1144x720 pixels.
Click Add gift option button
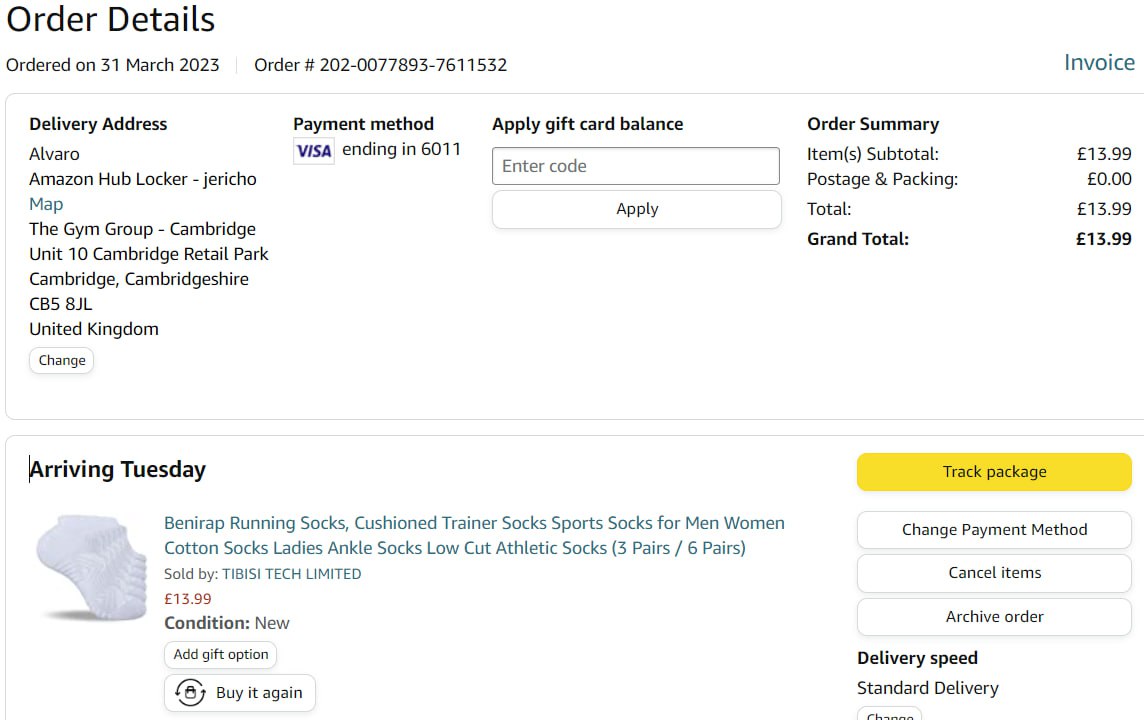(220, 654)
